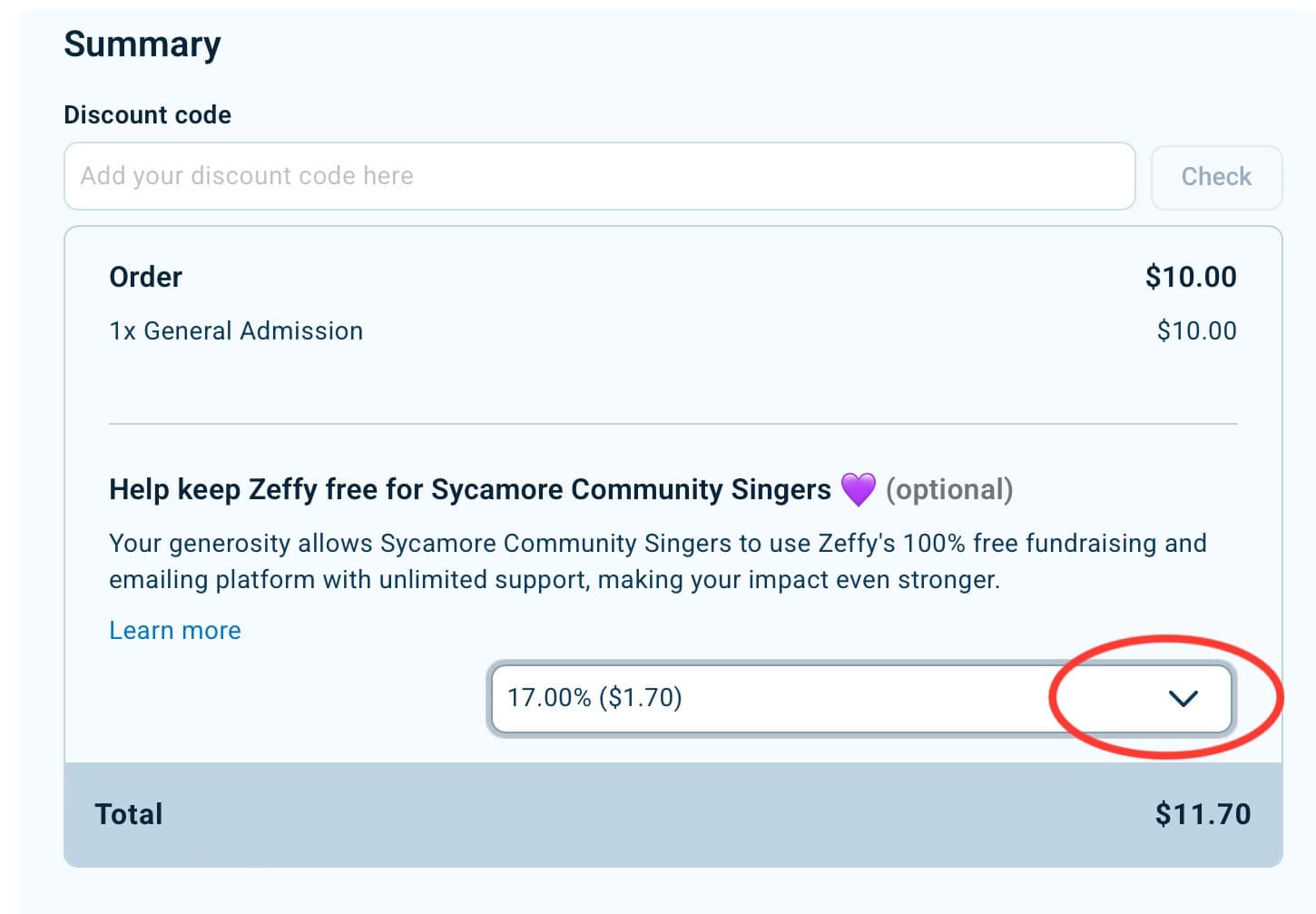Click the Discount code label
This screenshot has height=914, width=1316.
pyautogui.click(x=147, y=115)
